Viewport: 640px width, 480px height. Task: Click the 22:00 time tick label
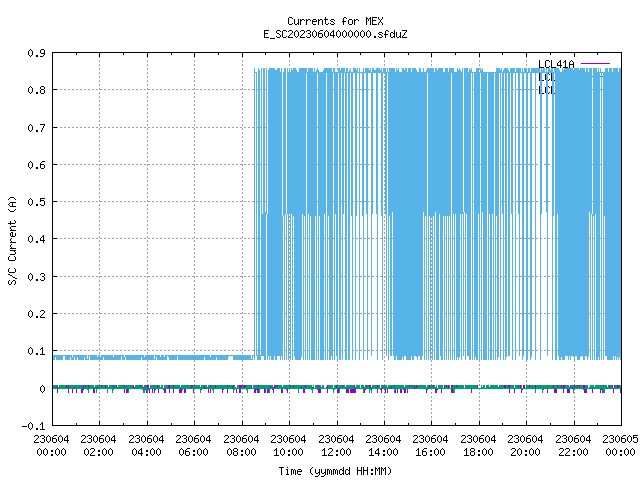pos(573,452)
